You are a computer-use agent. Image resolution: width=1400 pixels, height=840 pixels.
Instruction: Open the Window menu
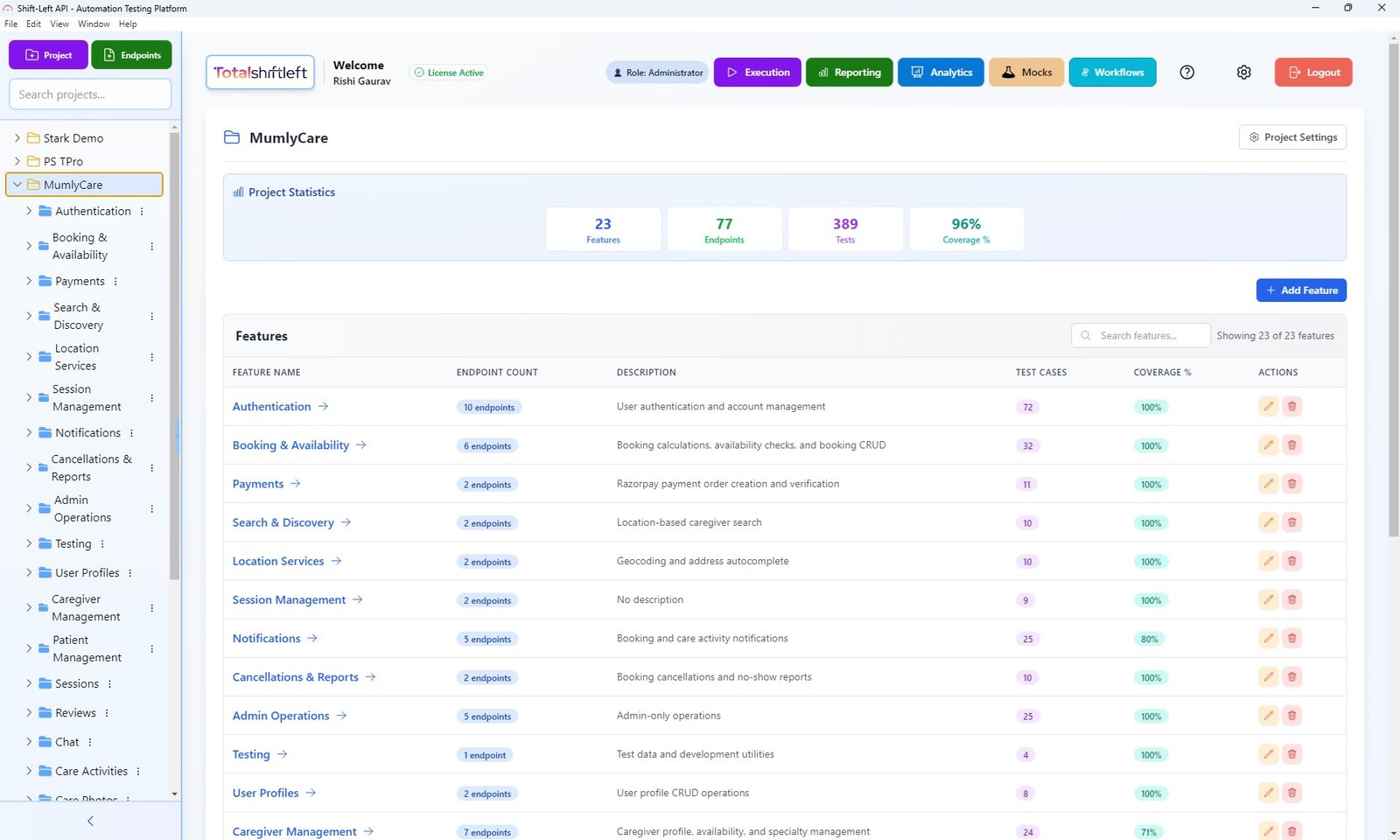(x=94, y=24)
